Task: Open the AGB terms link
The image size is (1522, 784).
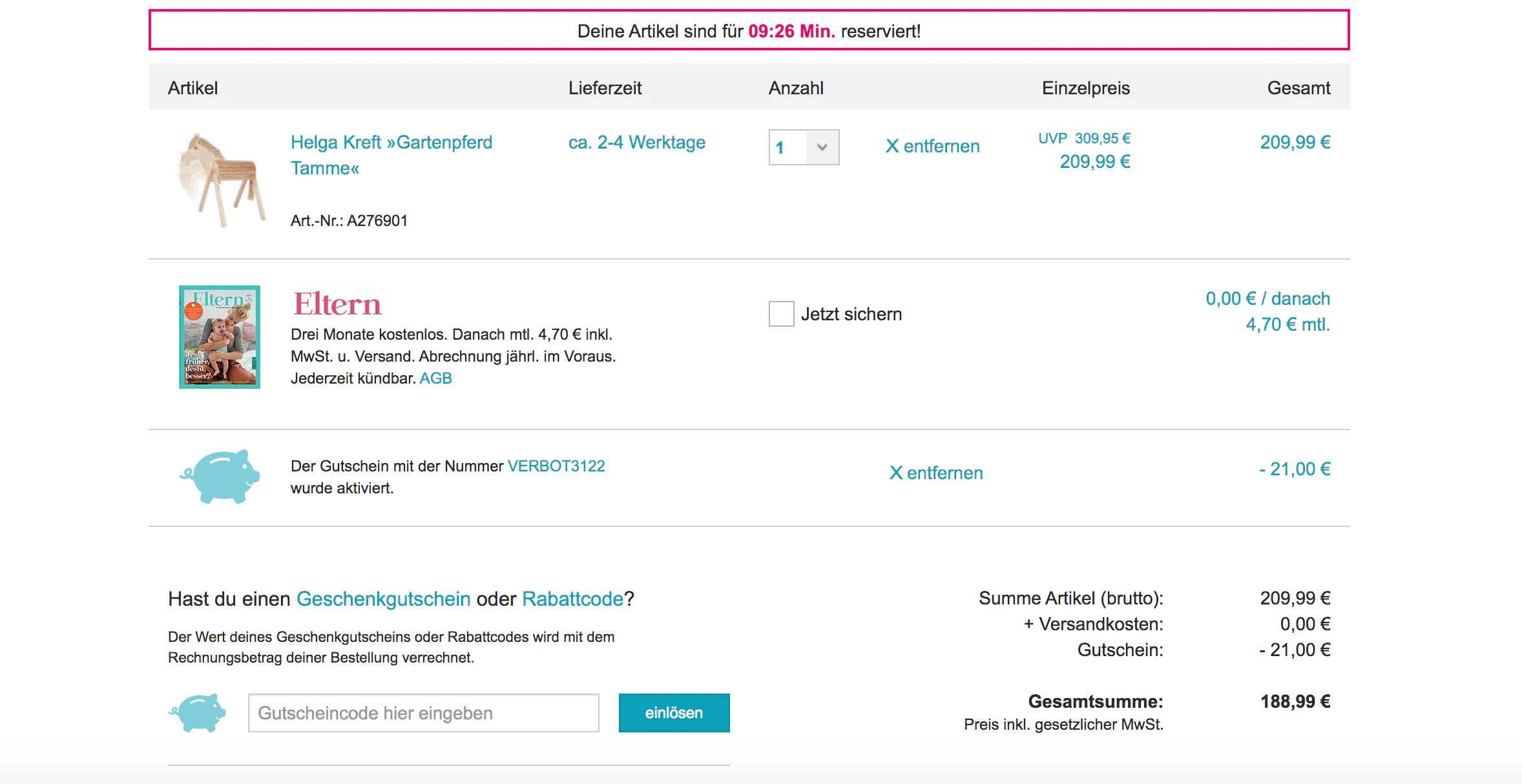Action: [436, 378]
